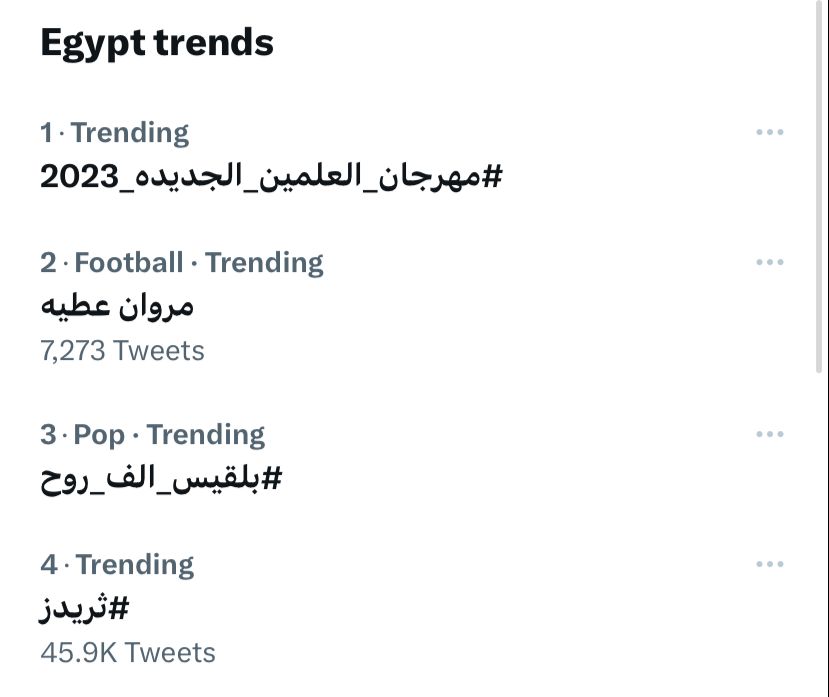Open the مروان عطيه football trend
Viewport: 829px width, 697px height.
coord(117,306)
